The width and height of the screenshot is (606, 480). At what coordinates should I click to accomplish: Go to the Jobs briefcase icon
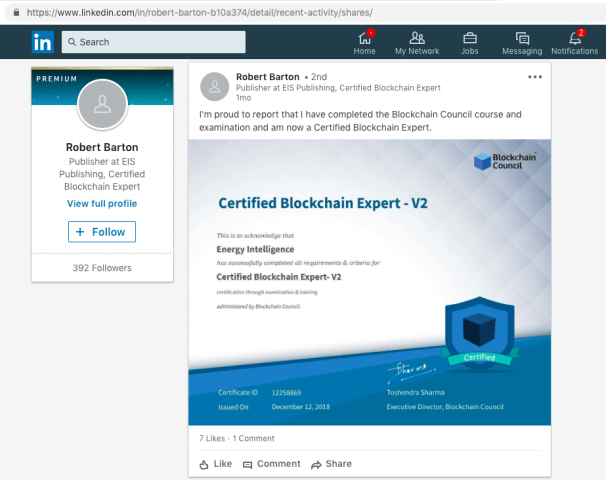pos(469,38)
